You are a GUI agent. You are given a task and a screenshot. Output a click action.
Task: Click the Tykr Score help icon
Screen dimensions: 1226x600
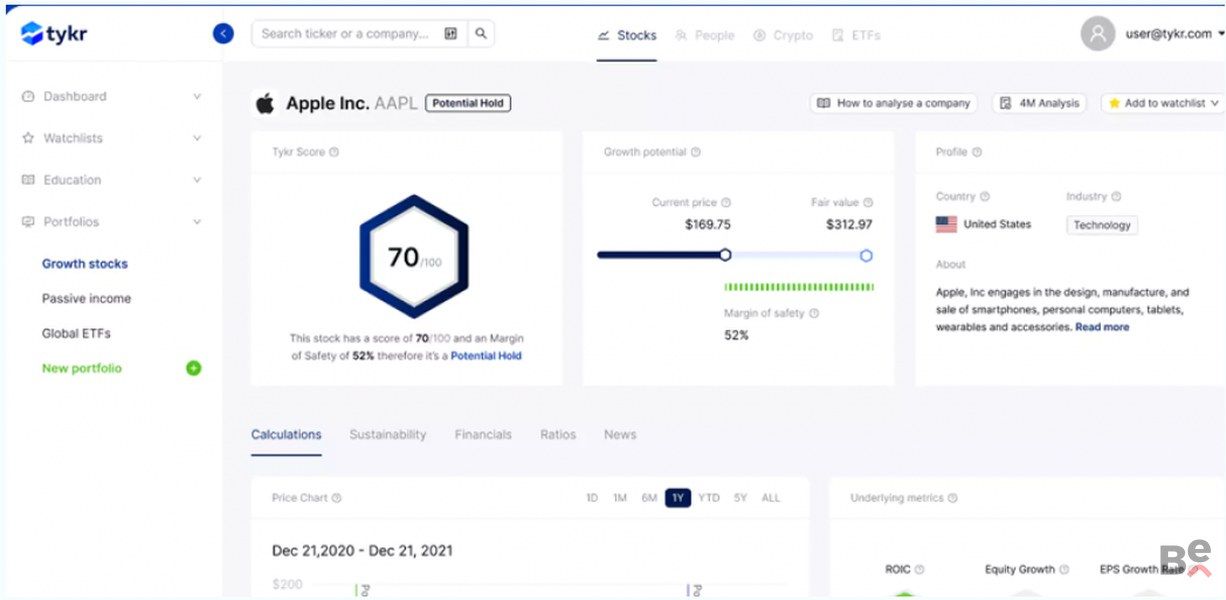(334, 152)
